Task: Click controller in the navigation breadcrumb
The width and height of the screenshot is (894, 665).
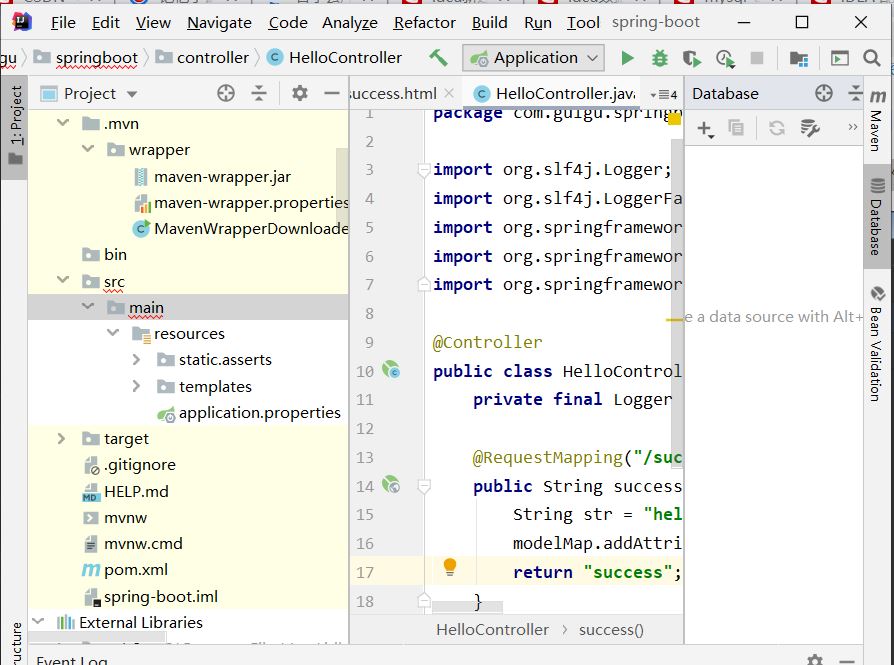Action: (212, 58)
